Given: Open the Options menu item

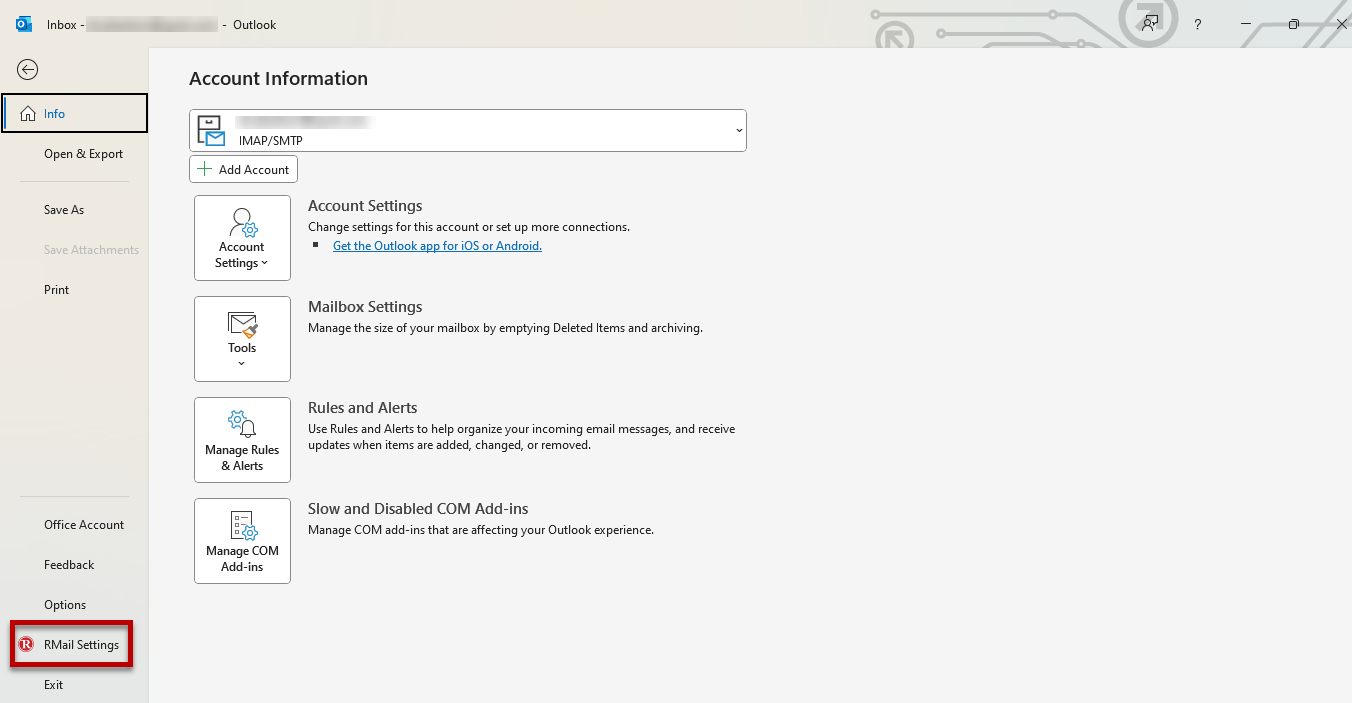Looking at the screenshot, I should (65, 605).
